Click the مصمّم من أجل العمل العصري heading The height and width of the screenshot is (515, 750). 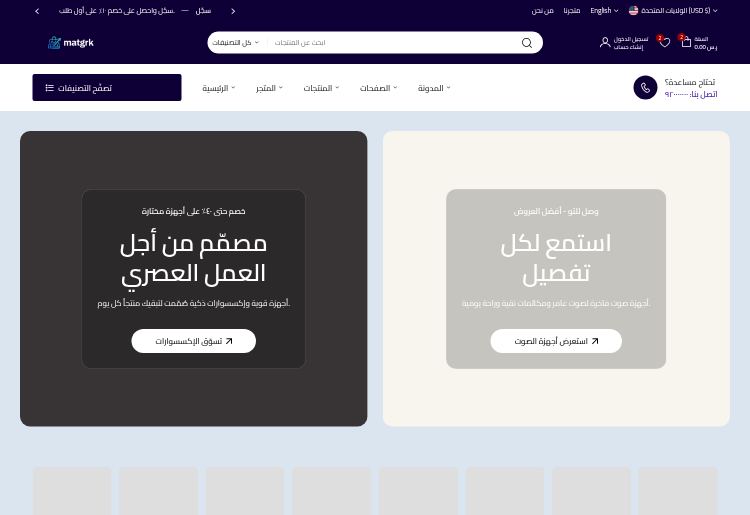pyautogui.click(x=193, y=258)
